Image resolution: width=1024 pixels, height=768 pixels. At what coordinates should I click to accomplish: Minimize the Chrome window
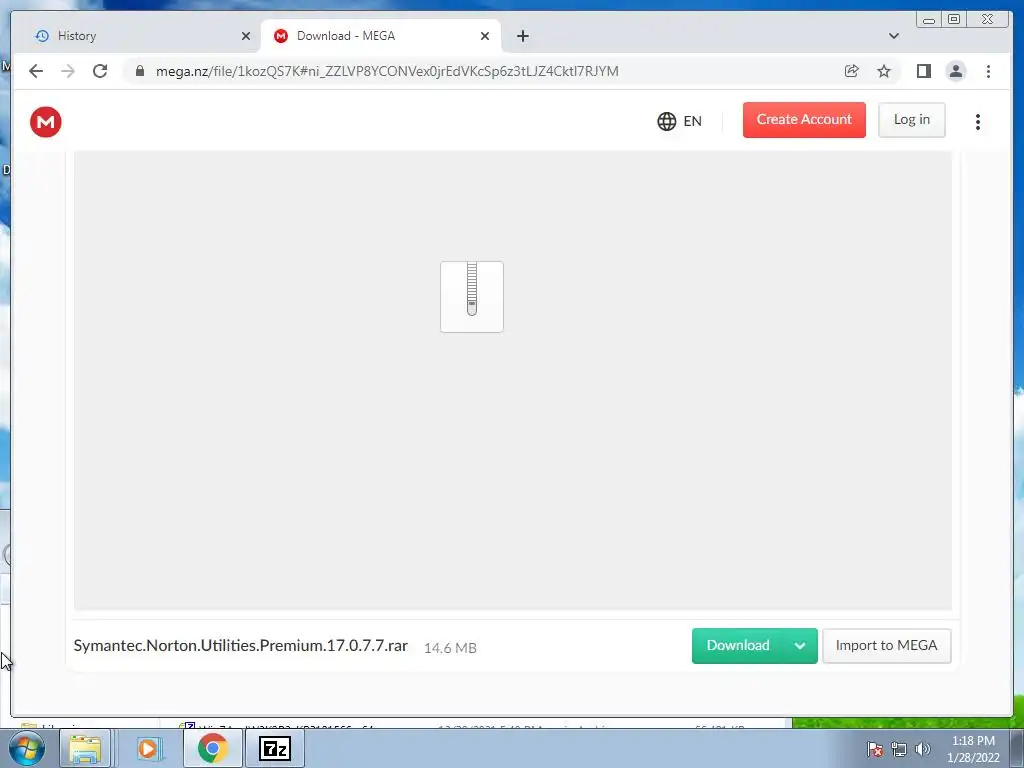(929, 20)
